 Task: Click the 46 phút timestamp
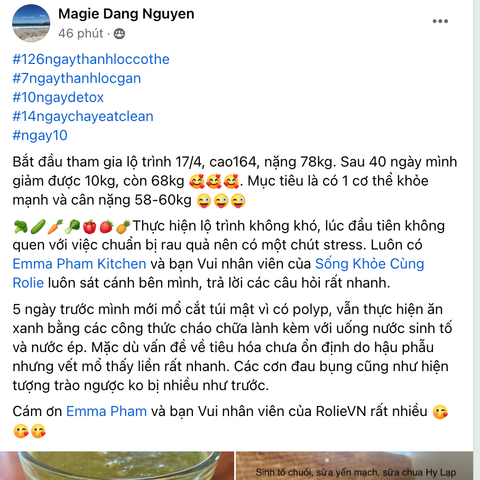81,34
